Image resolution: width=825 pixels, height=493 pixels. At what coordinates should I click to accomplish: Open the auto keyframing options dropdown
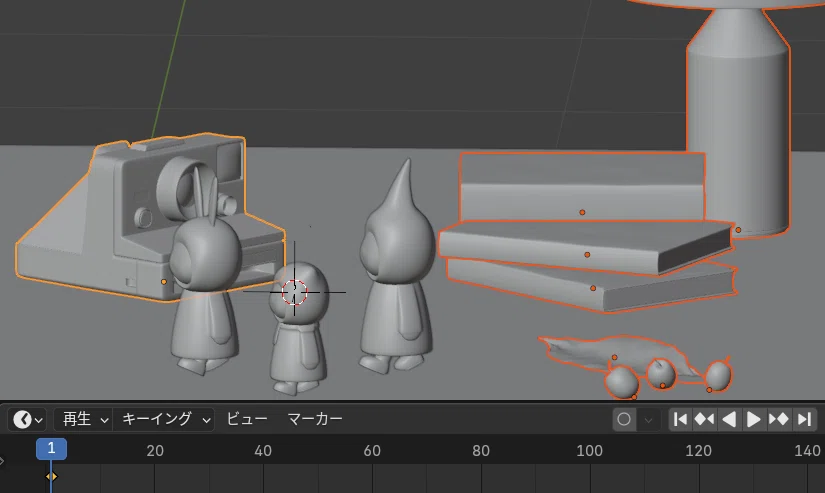[x=648, y=419]
